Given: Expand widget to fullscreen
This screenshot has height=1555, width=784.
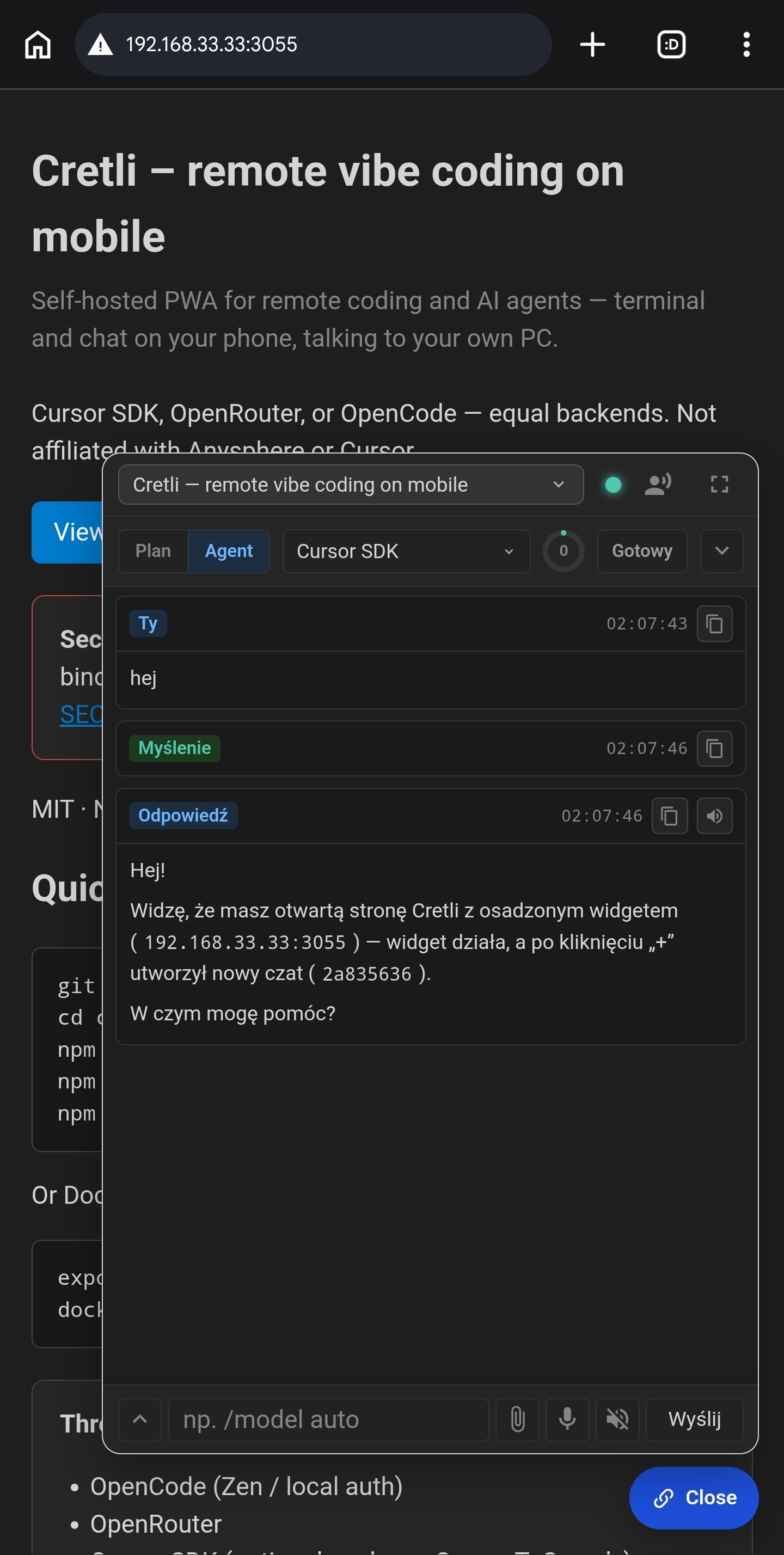Looking at the screenshot, I should [x=719, y=484].
